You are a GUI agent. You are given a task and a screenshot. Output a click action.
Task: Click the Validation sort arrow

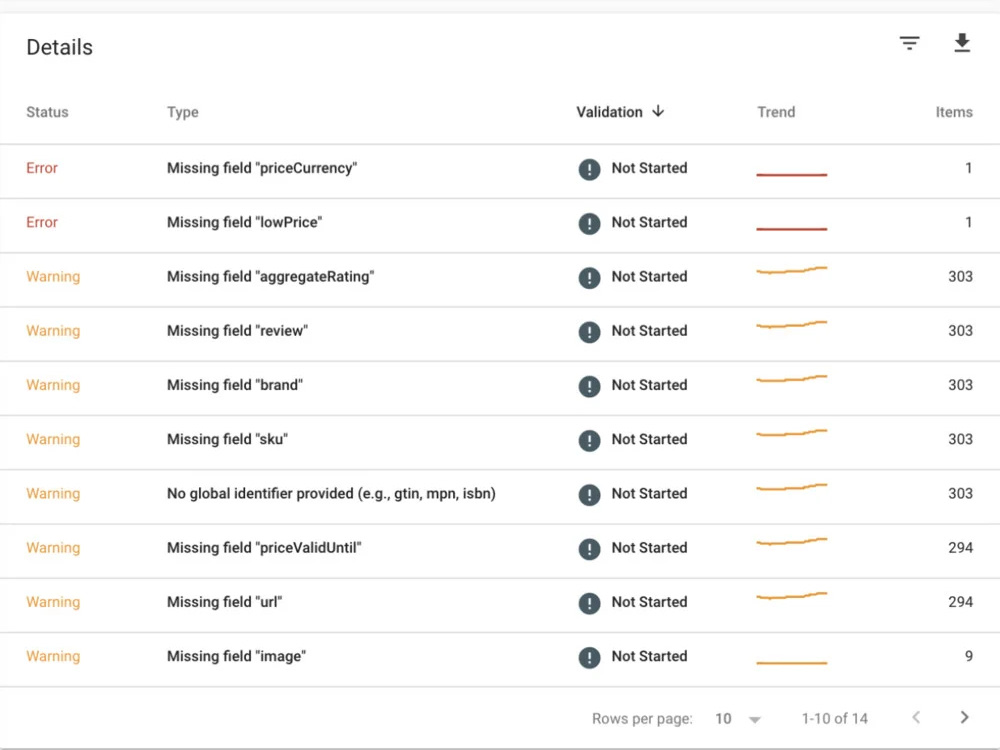[658, 112]
